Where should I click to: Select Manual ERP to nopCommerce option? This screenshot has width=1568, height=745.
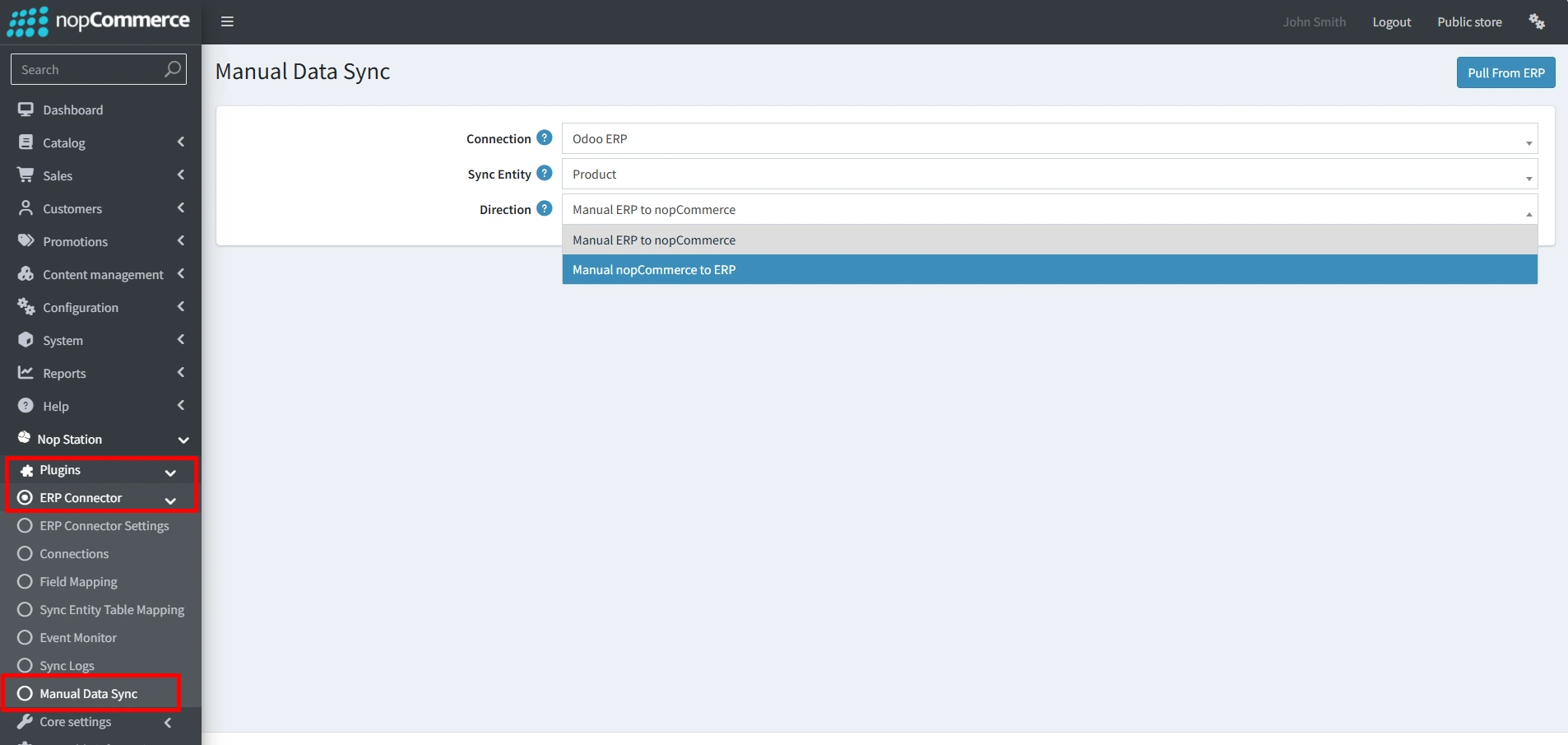(x=1050, y=240)
